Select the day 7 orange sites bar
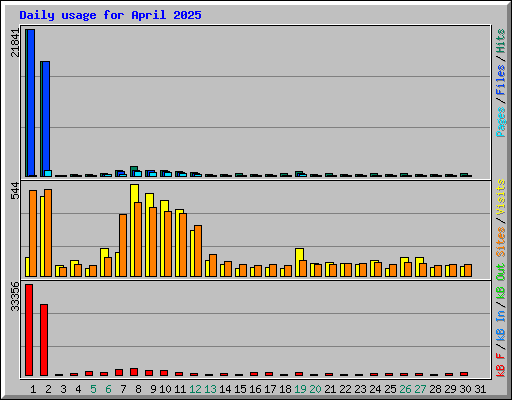Image resolution: width=512 pixels, height=400 pixels. (123, 245)
